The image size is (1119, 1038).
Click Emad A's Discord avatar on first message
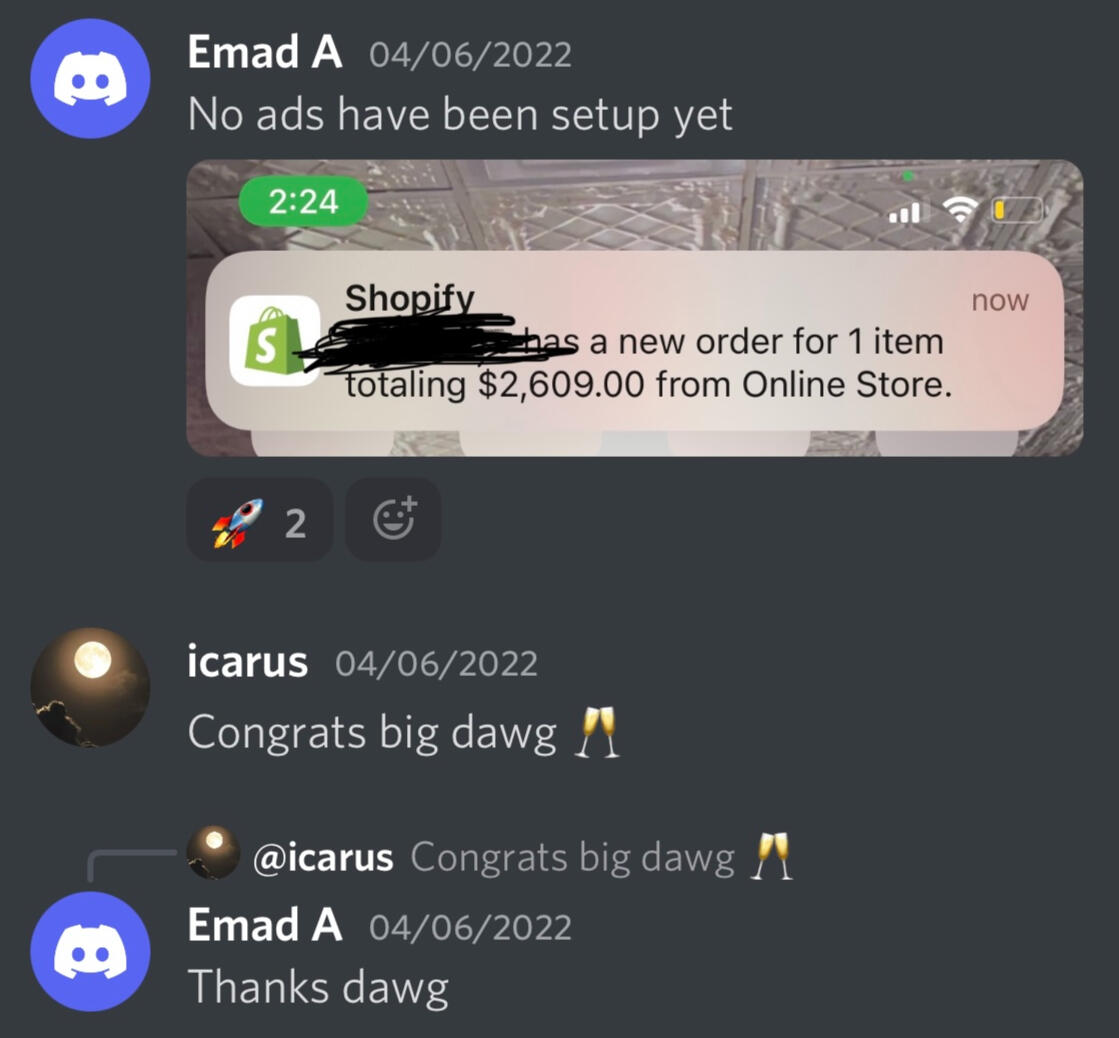[x=91, y=79]
